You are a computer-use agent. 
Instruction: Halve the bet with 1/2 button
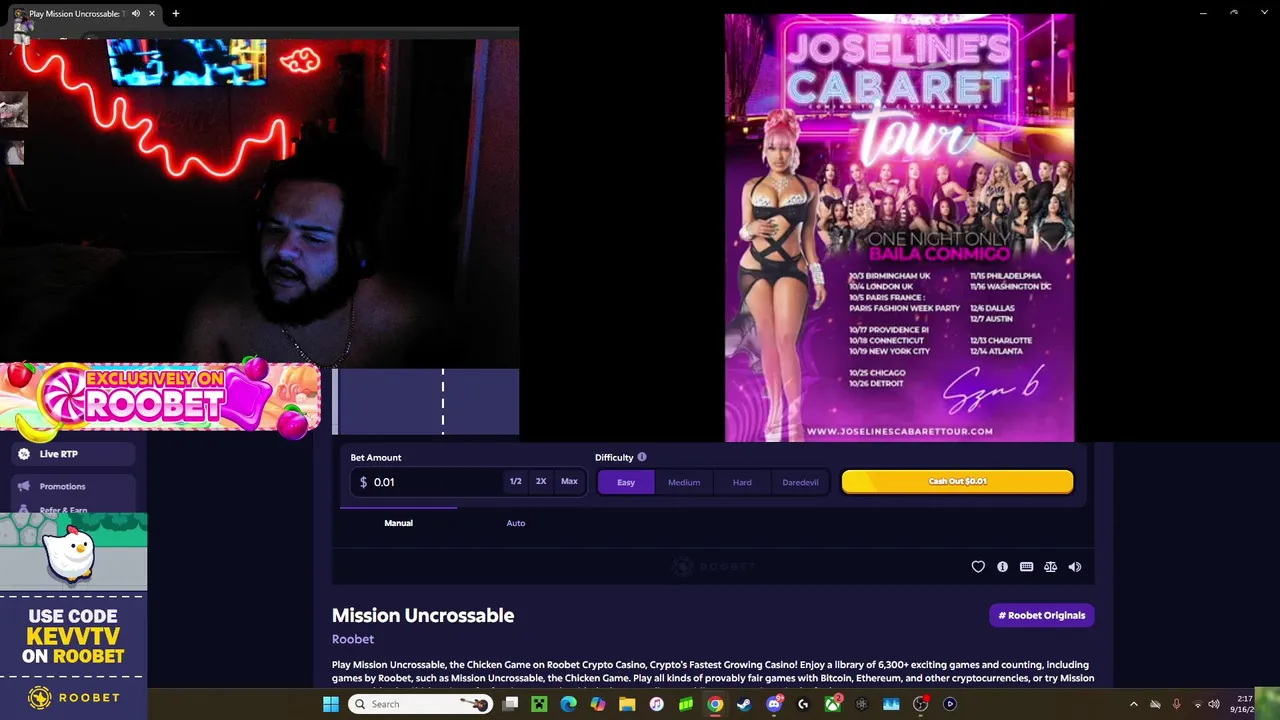pyautogui.click(x=515, y=481)
